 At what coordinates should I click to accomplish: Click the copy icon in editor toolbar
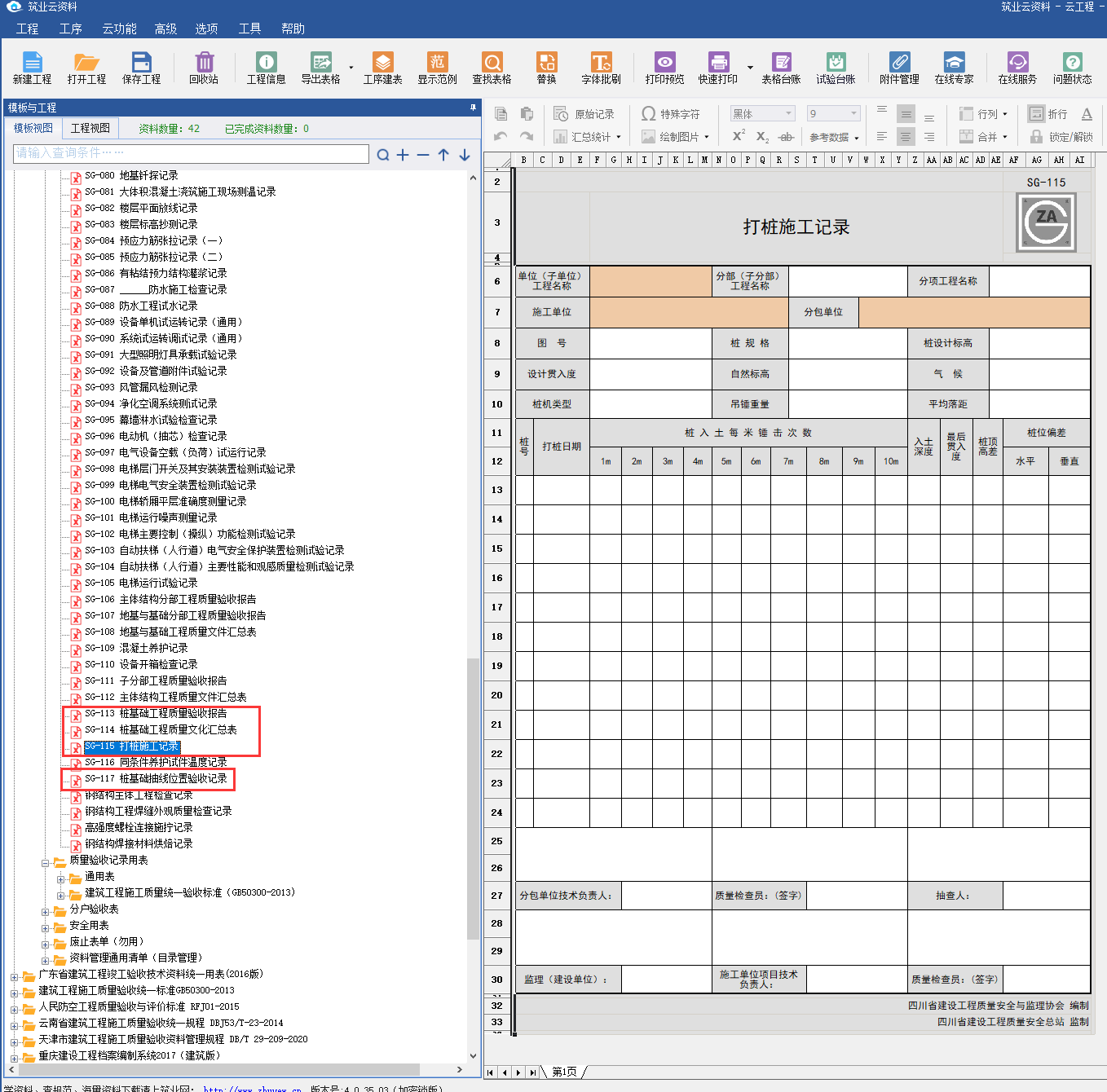click(x=501, y=114)
